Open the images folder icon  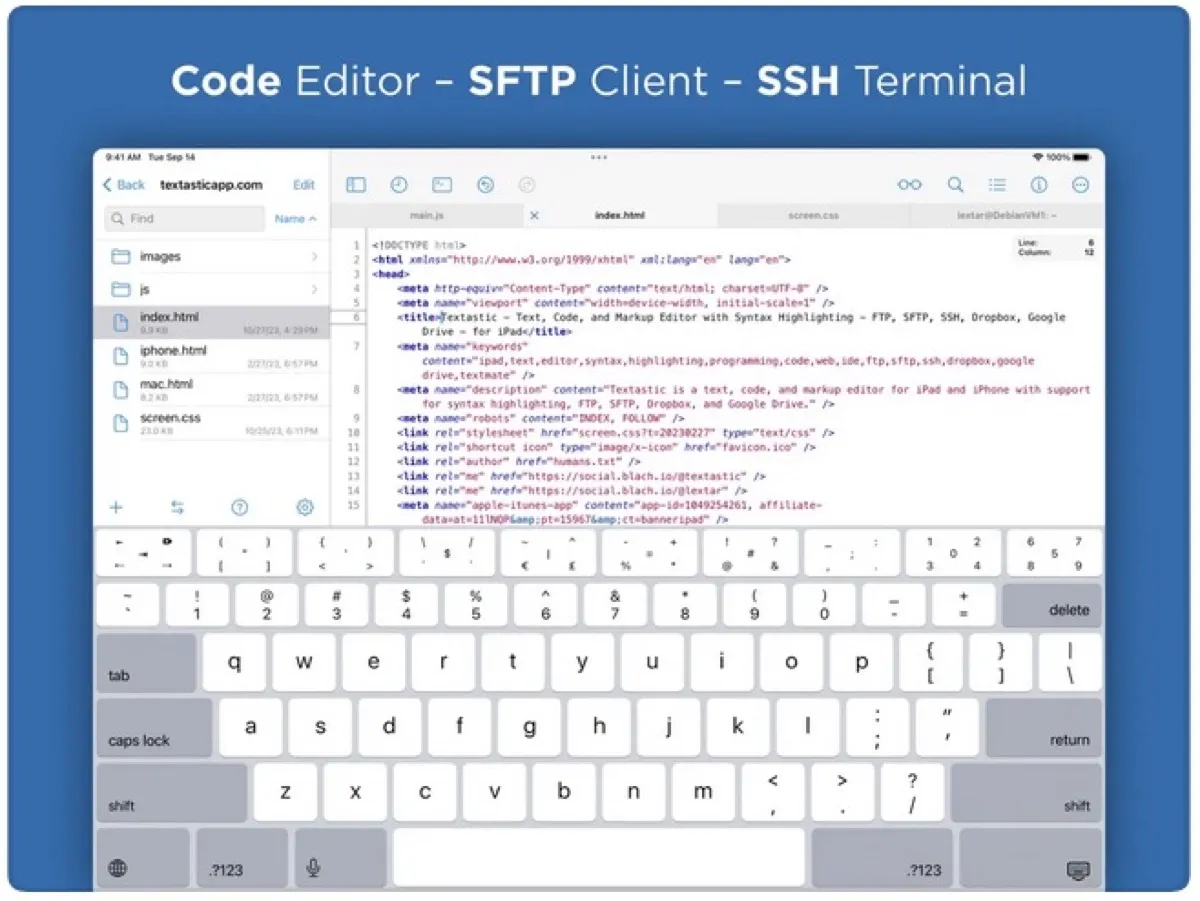point(121,256)
